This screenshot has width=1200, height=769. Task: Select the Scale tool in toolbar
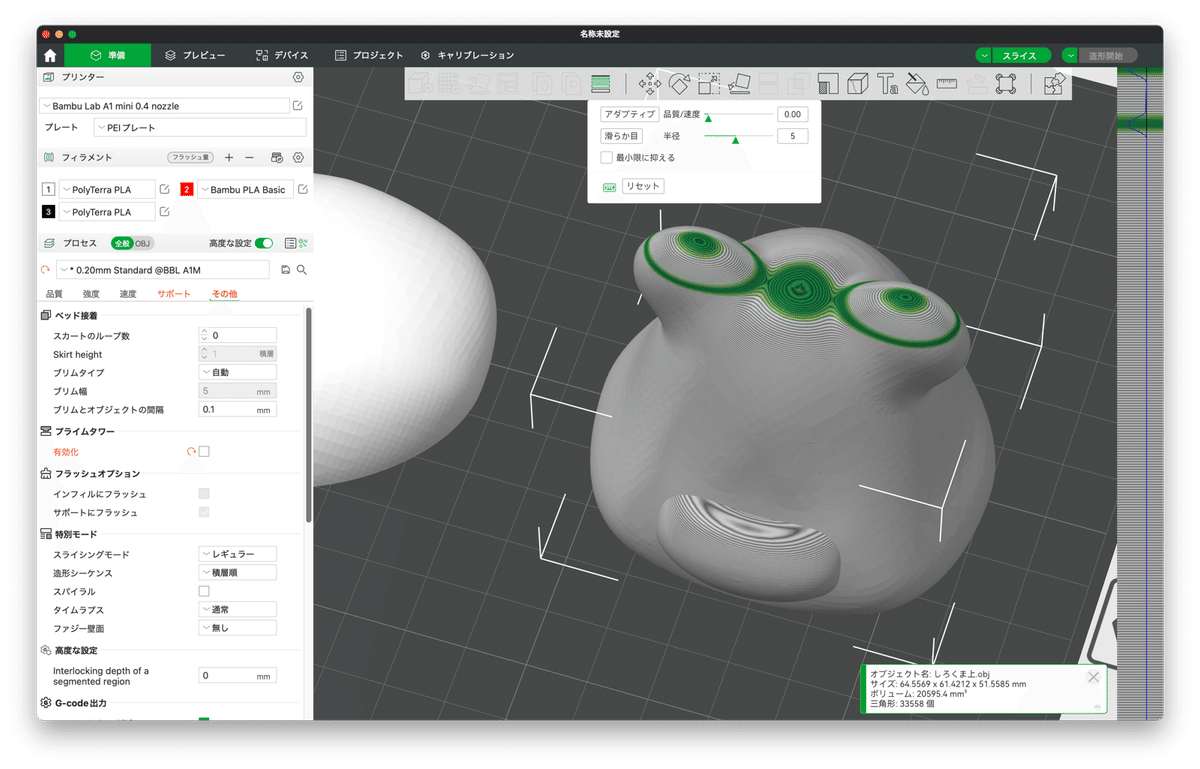[x=709, y=84]
